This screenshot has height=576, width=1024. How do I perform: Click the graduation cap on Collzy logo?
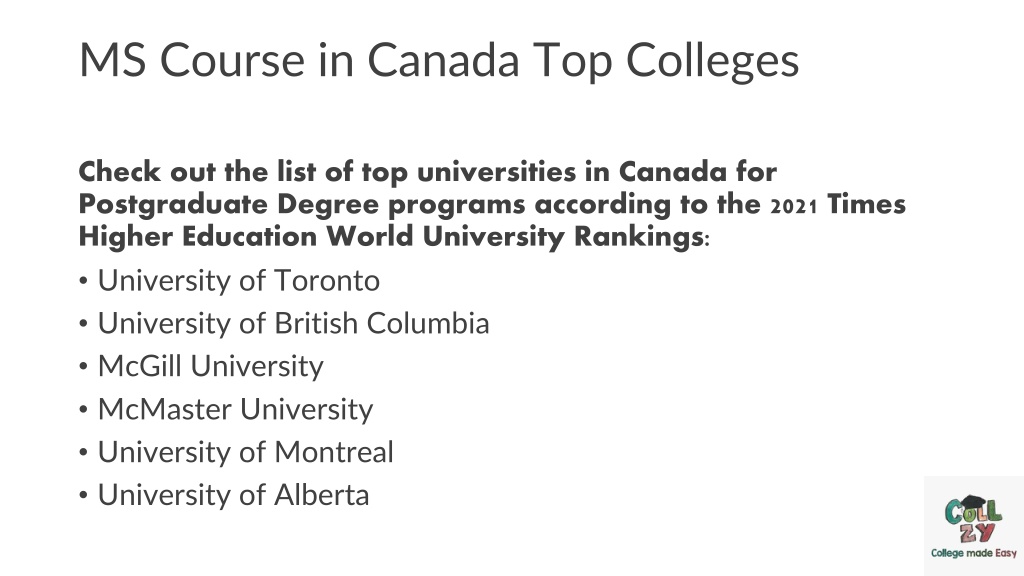coord(972,502)
